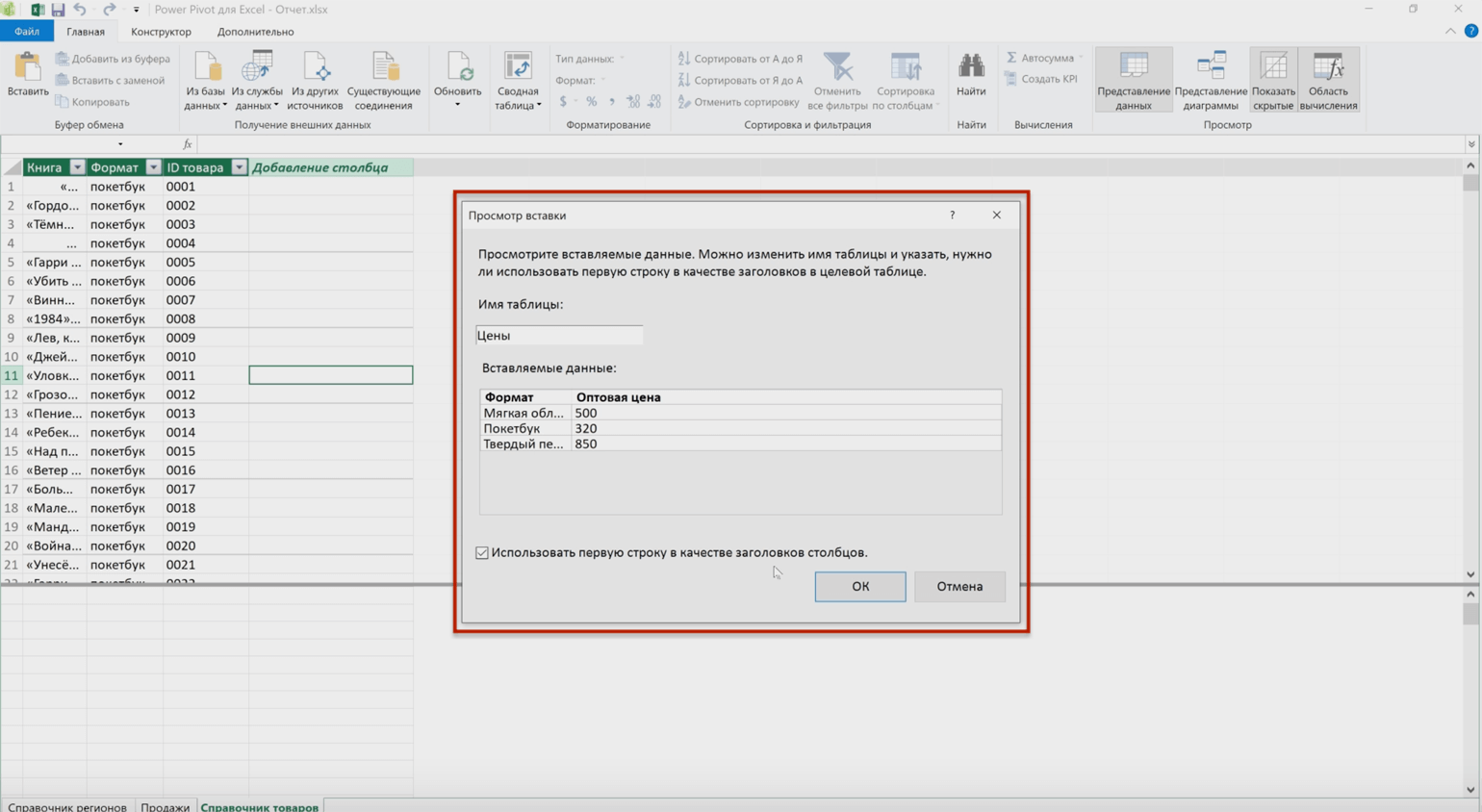Open the Главная ribbon tab
The height and width of the screenshot is (812, 1482).
[86, 32]
